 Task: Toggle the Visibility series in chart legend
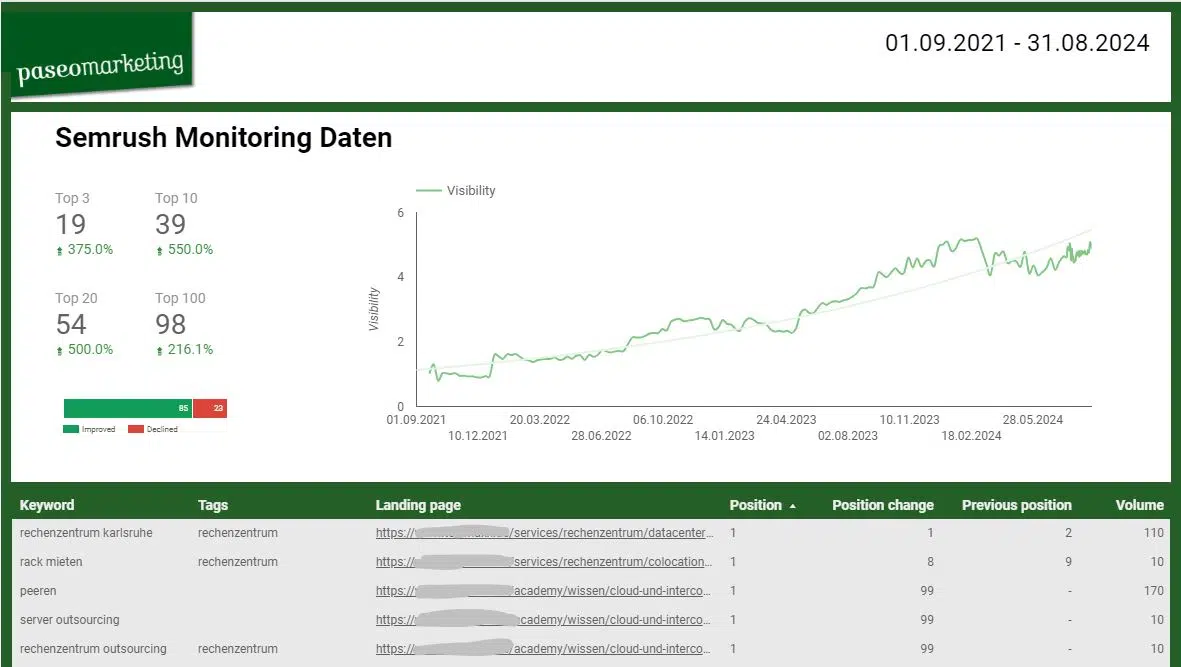(456, 190)
